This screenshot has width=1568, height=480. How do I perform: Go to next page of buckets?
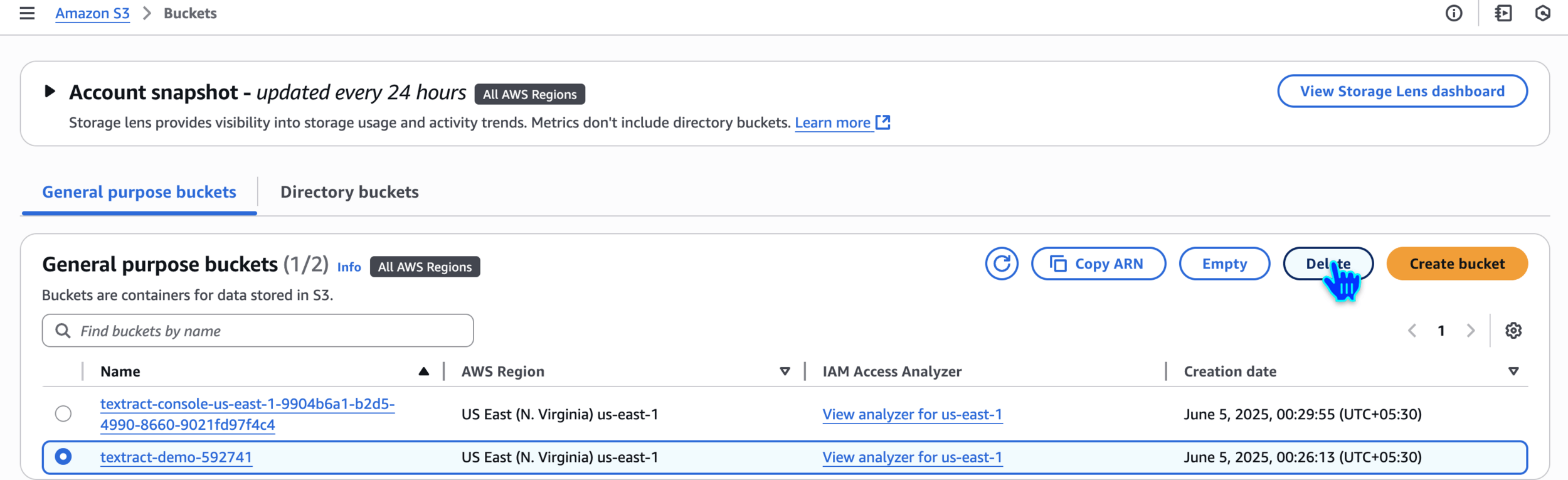click(1470, 331)
